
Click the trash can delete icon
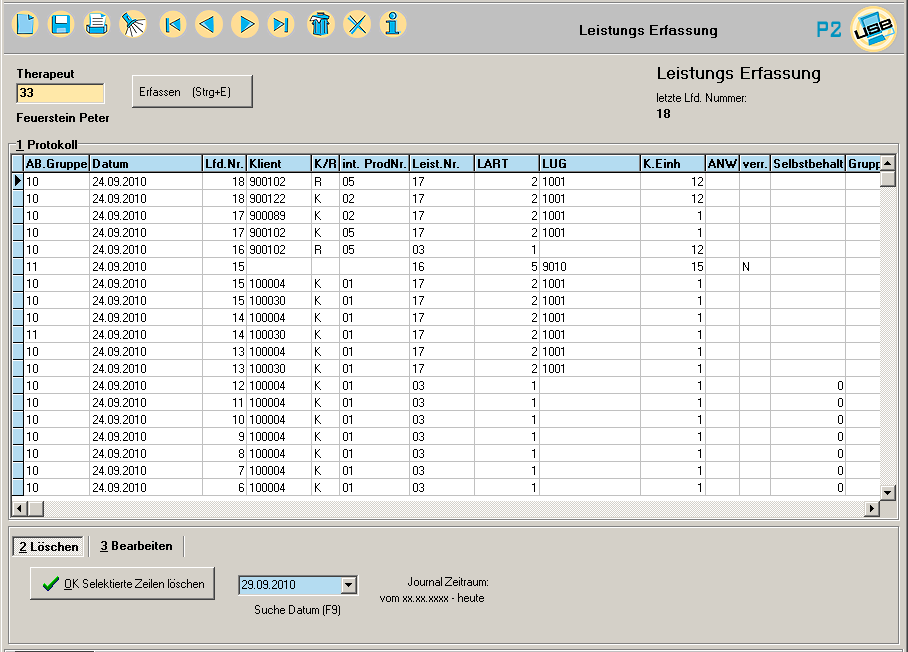[x=320, y=24]
